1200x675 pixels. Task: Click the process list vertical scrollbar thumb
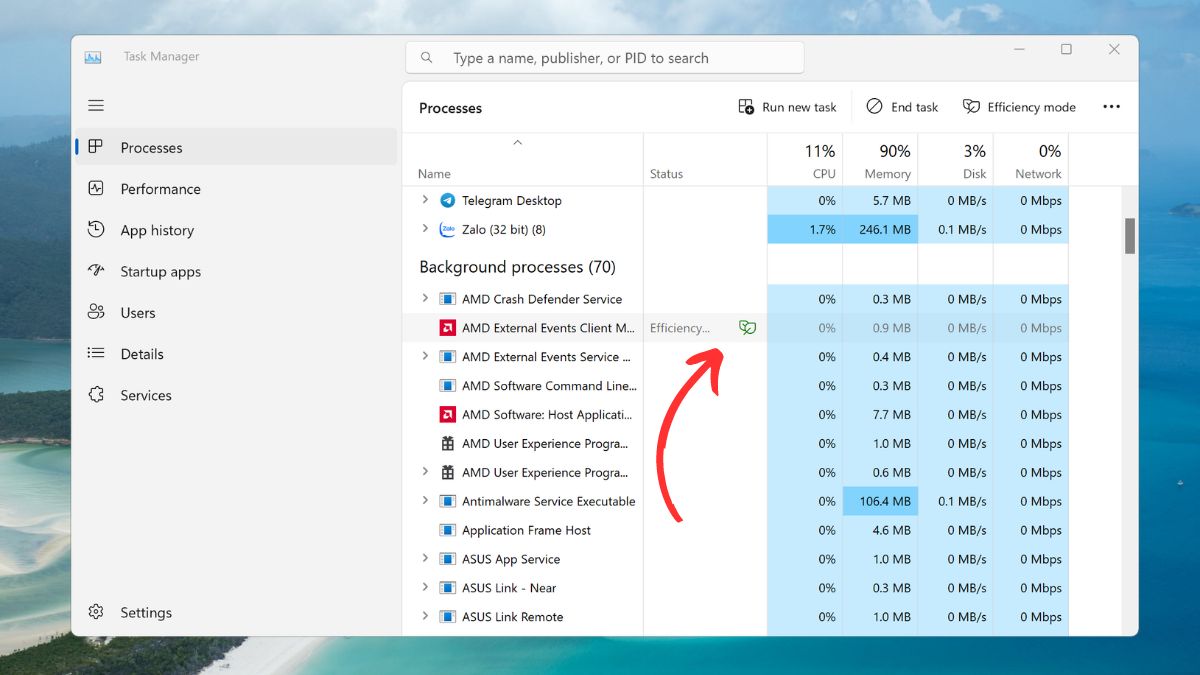point(1130,236)
